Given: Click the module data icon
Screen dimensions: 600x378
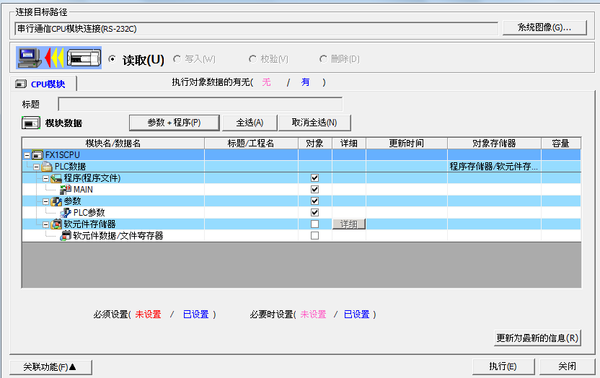Looking at the screenshot, I should [31, 123].
